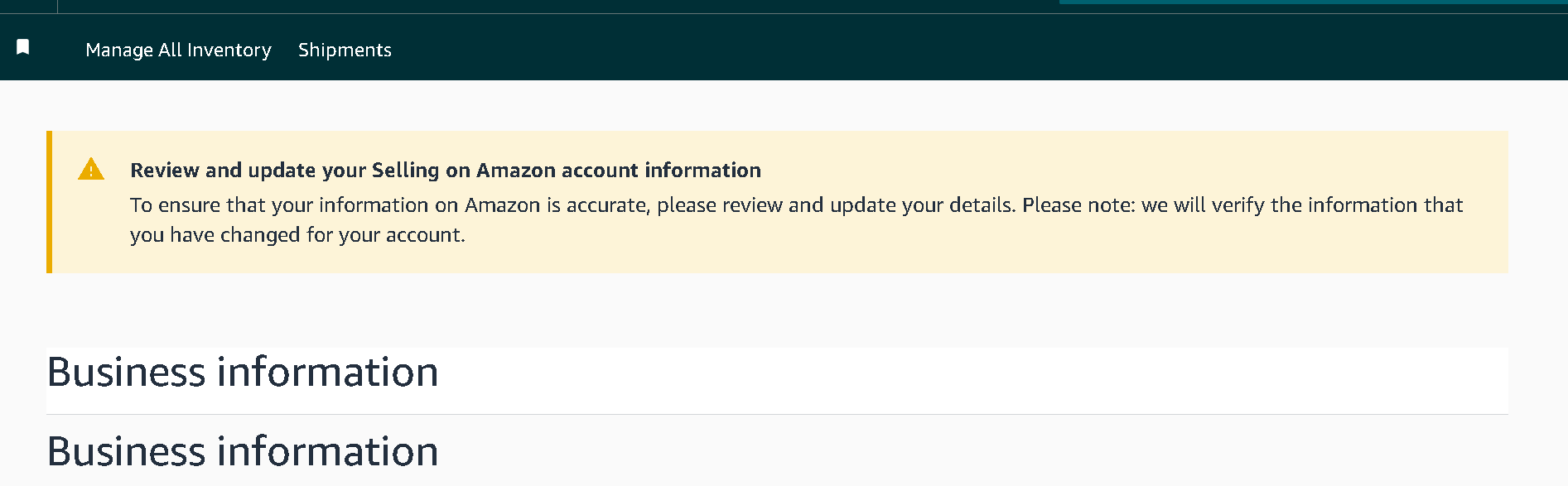Image resolution: width=1568 pixels, height=486 pixels.
Task: Open the Manage All Inventory menu item
Action: tap(178, 50)
